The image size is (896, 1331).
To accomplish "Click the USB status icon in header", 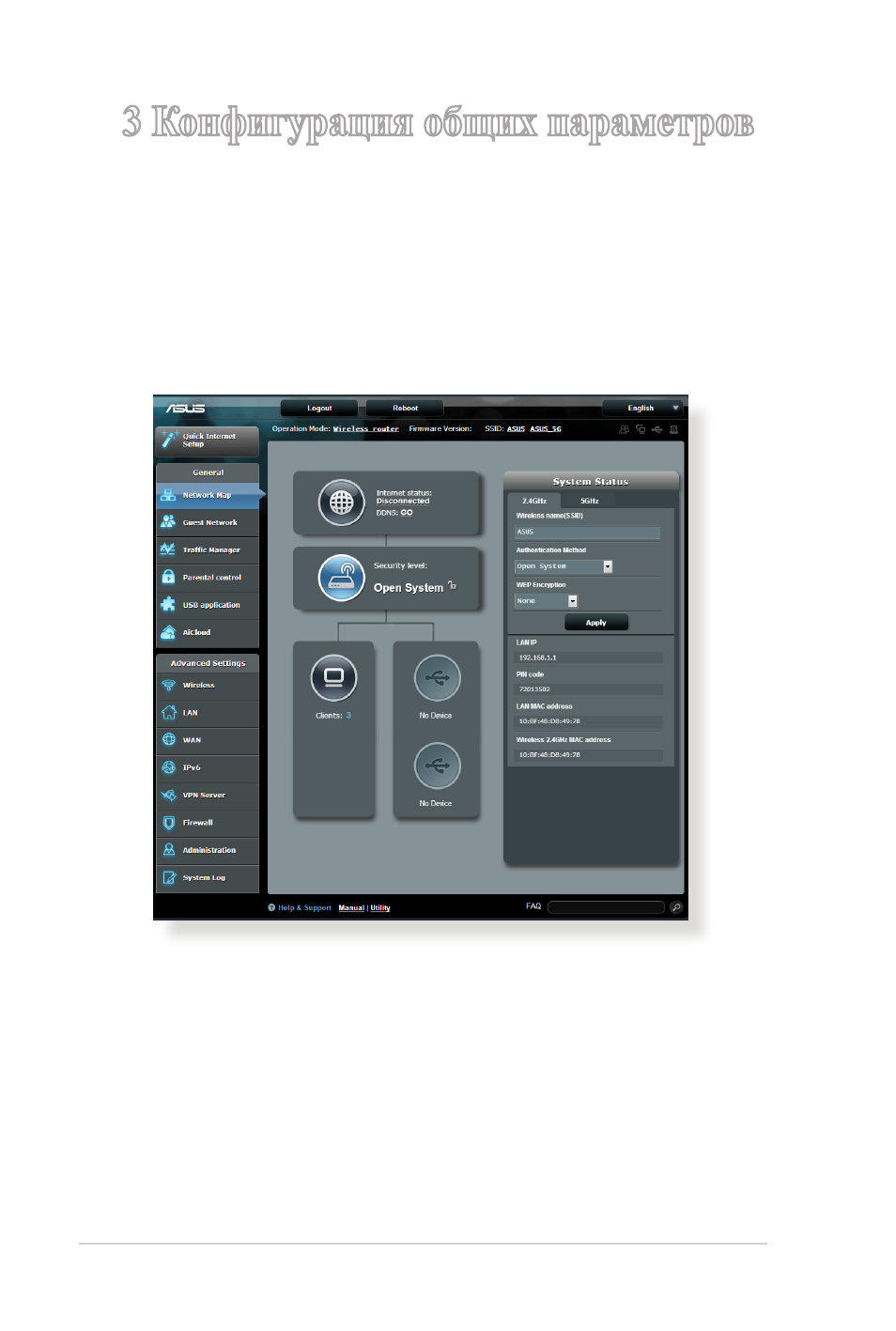I will (x=657, y=429).
